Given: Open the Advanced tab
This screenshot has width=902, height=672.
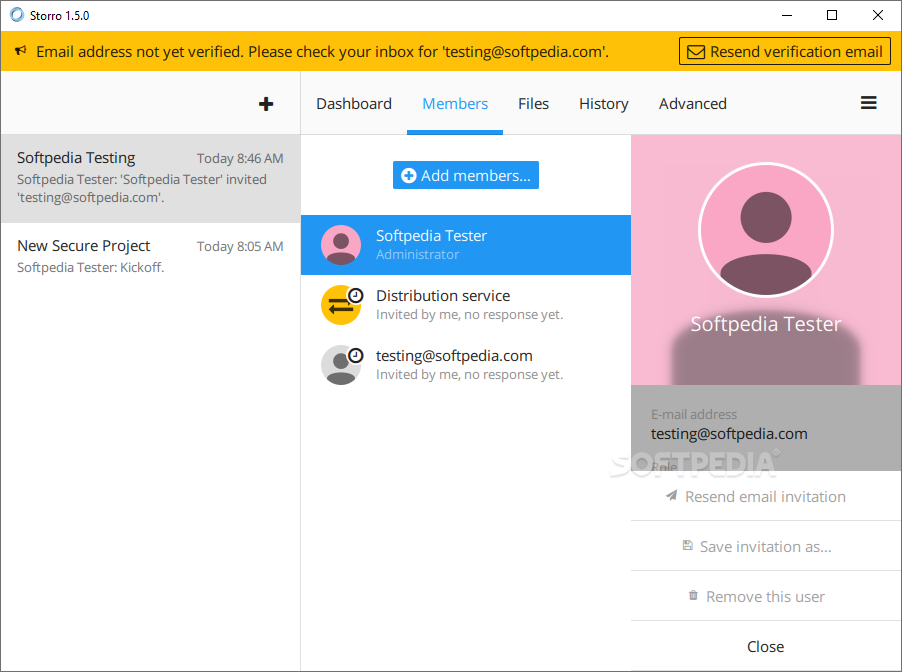Looking at the screenshot, I should 693,104.
